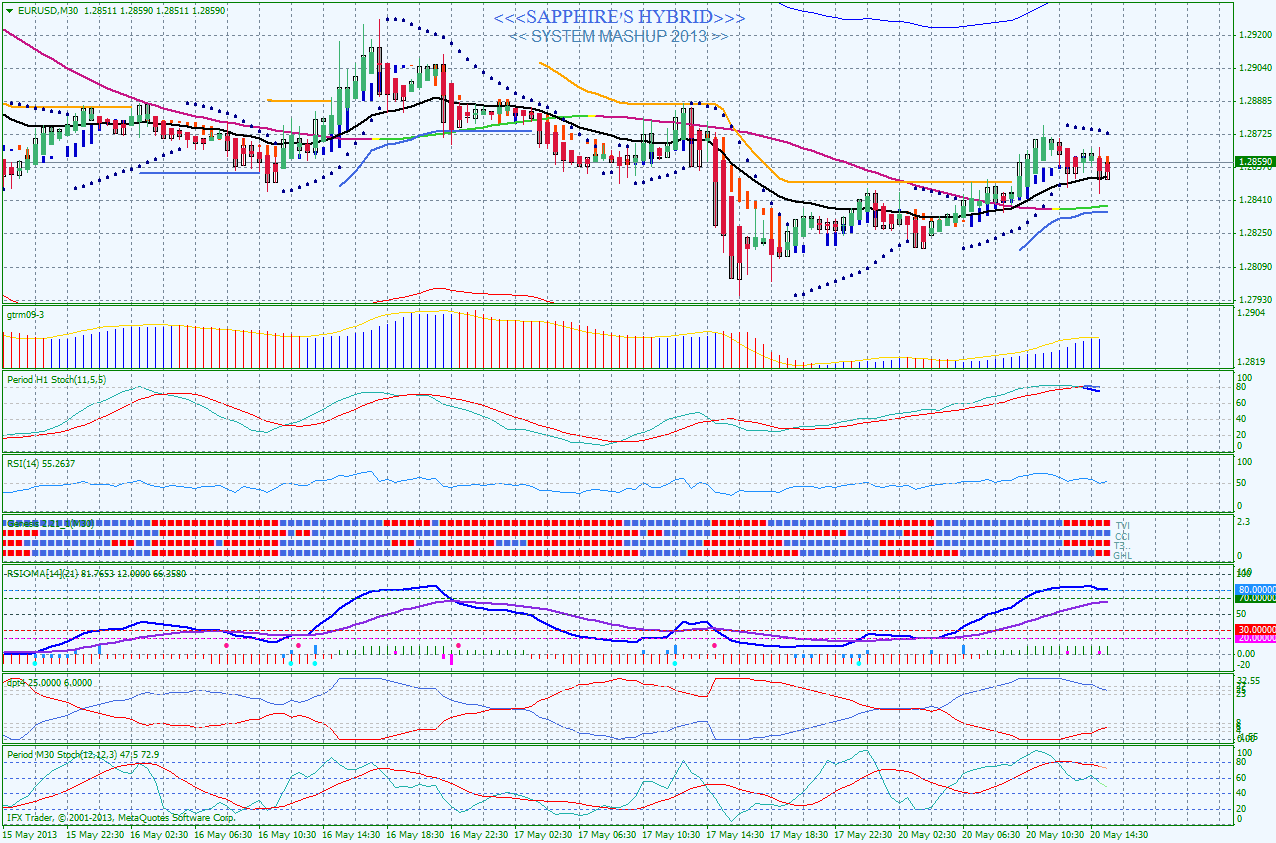
Task: Select the <<<SAPPHIRE'S HYBRID>>> title text
Action: point(619,17)
